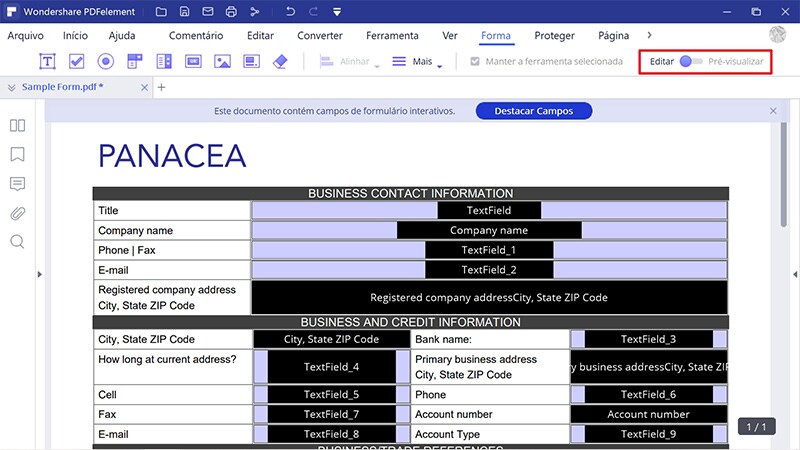This screenshot has height=450, width=800.
Task: Click the print icon in title bar
Action: (231, 12)
